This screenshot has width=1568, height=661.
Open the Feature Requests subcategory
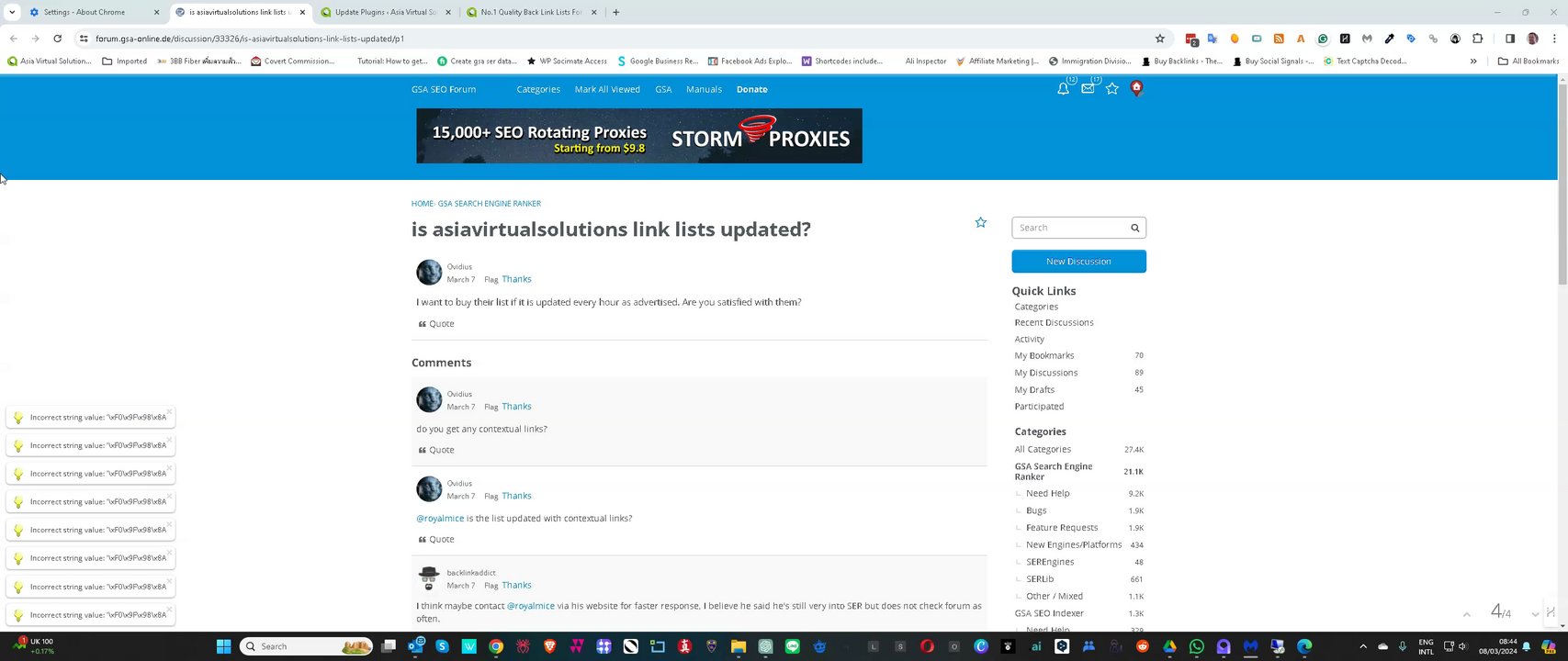click(1062, 528)
